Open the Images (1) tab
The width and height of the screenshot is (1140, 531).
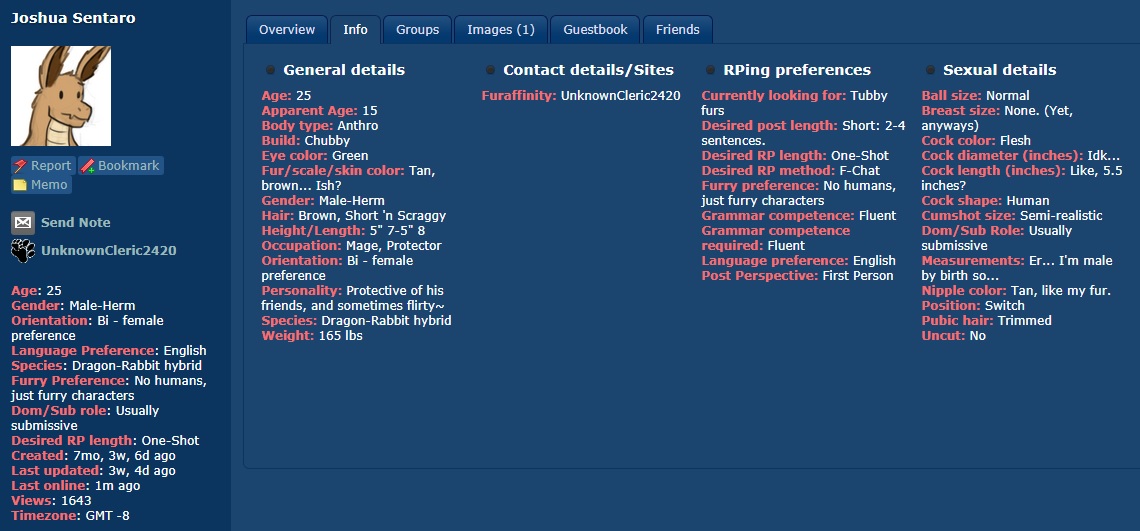(501, 30)
